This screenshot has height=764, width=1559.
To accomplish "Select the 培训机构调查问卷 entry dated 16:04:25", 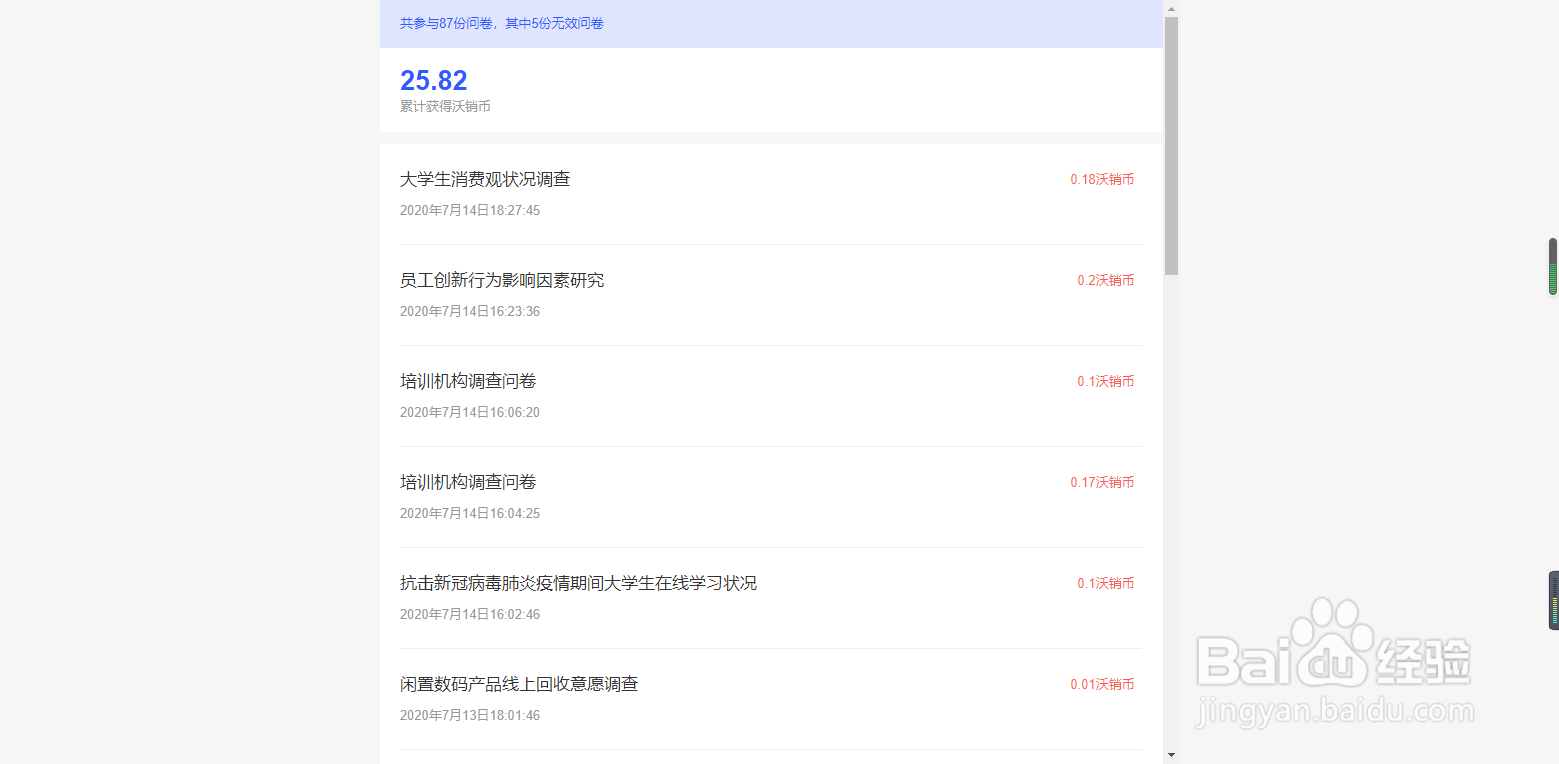I will click(468, 482).
